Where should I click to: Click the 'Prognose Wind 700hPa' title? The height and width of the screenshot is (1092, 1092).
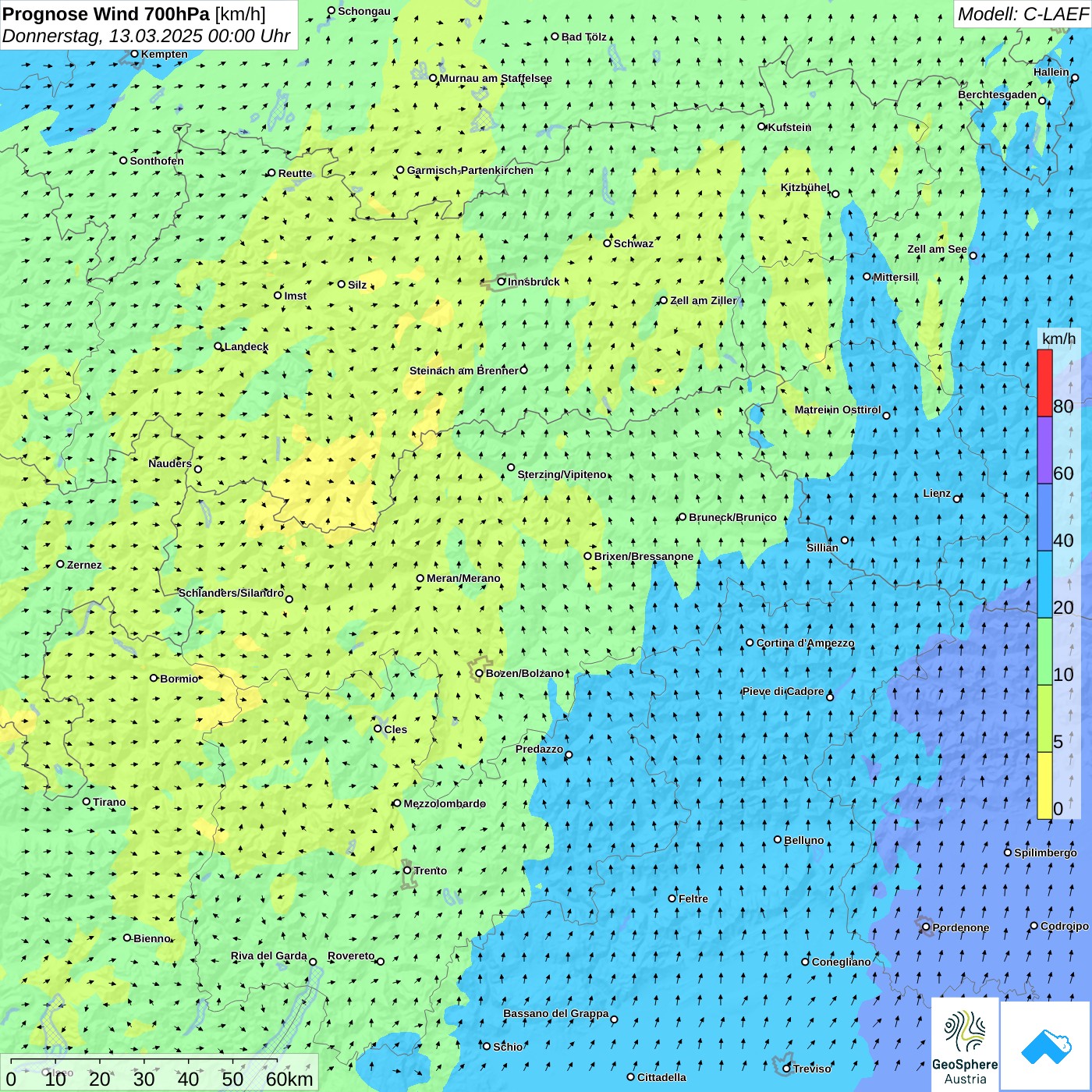(x=106, y=14)
